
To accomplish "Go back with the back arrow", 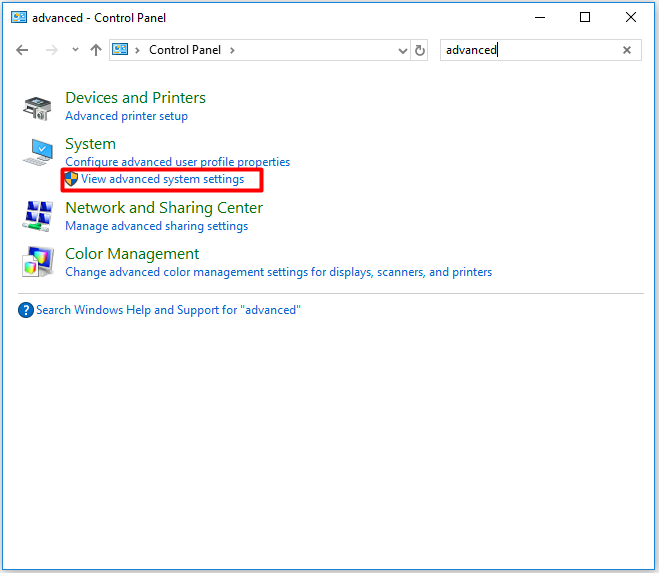I will [x=22, y=50].
